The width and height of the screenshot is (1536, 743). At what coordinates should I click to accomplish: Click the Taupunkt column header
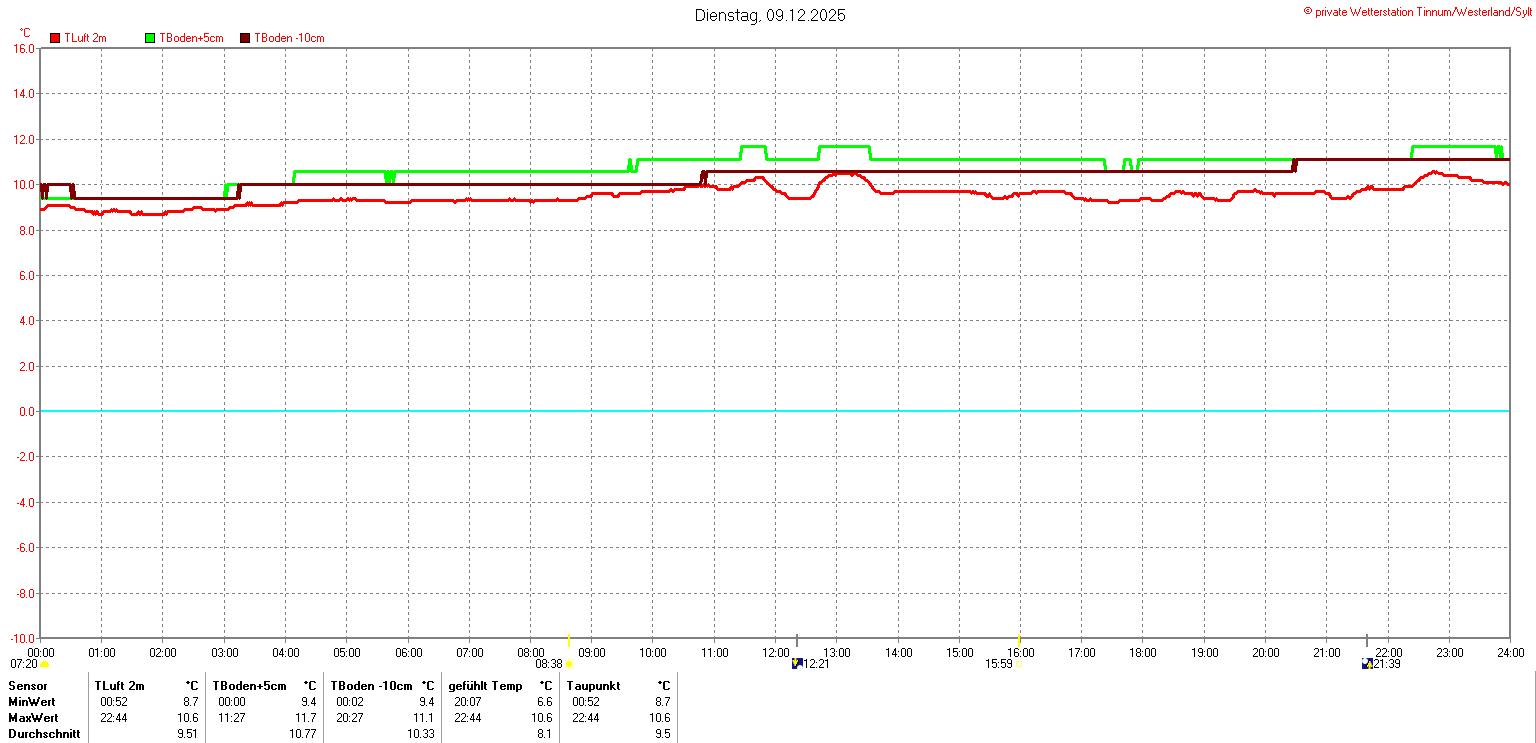click(593, 686)
